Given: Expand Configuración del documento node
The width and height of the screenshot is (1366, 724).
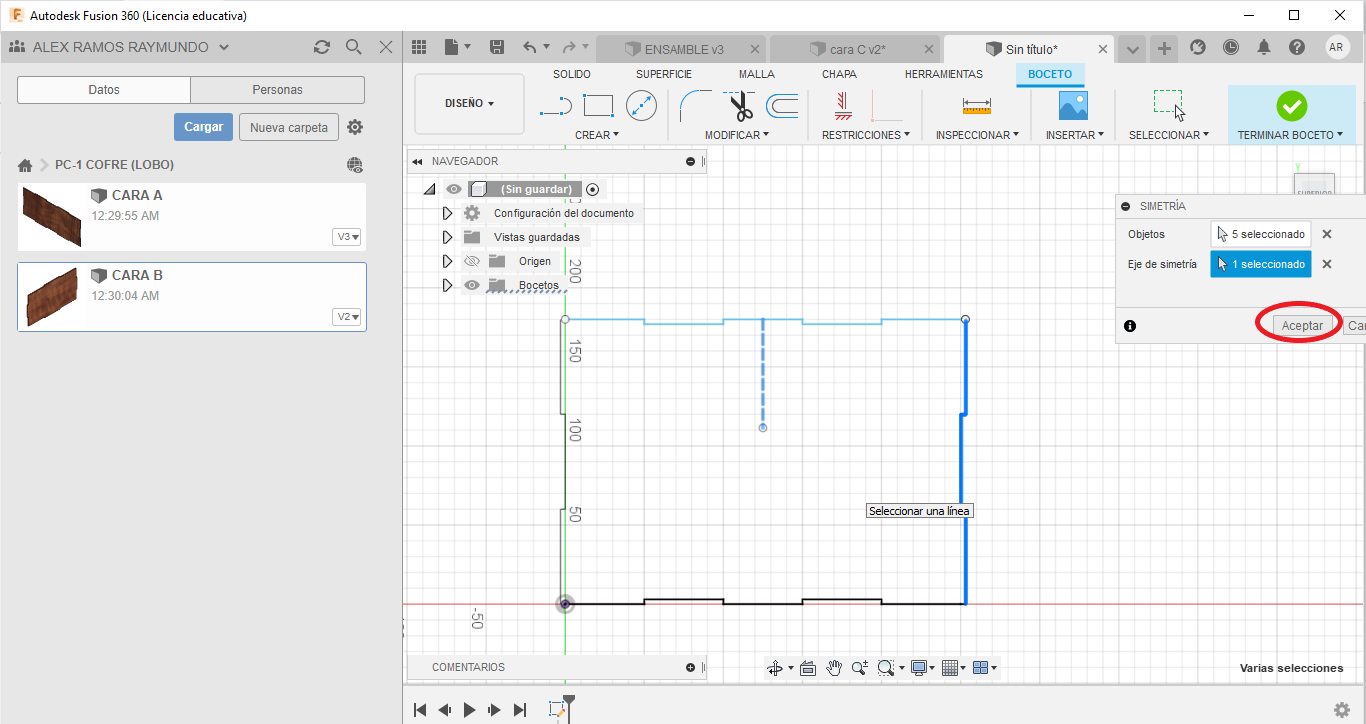Looking at the screenshot, I should (447, 213).
